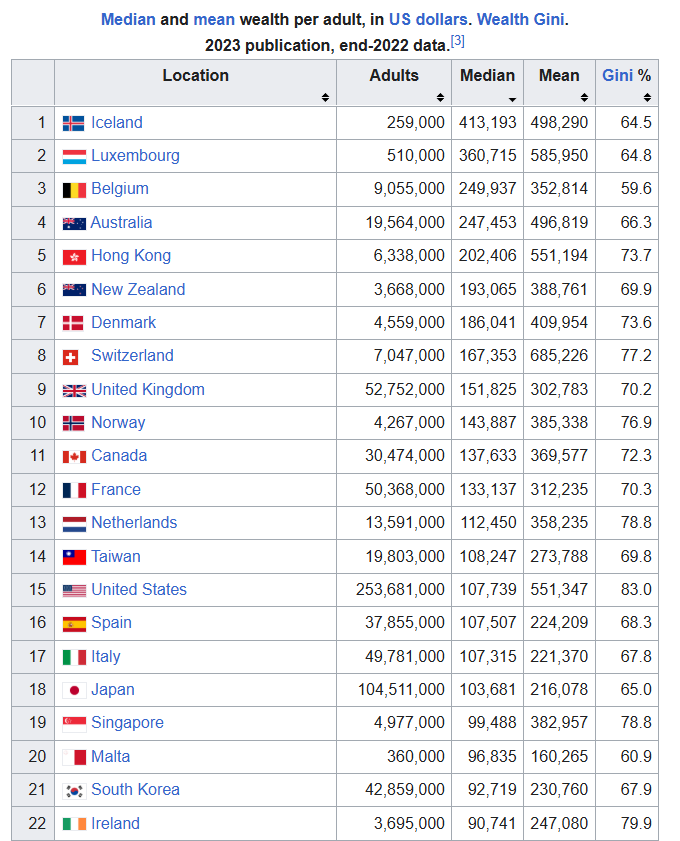Screen dimensions: 680x841
Task: Click the Denmark flag icon
Action: click(73, 323)
